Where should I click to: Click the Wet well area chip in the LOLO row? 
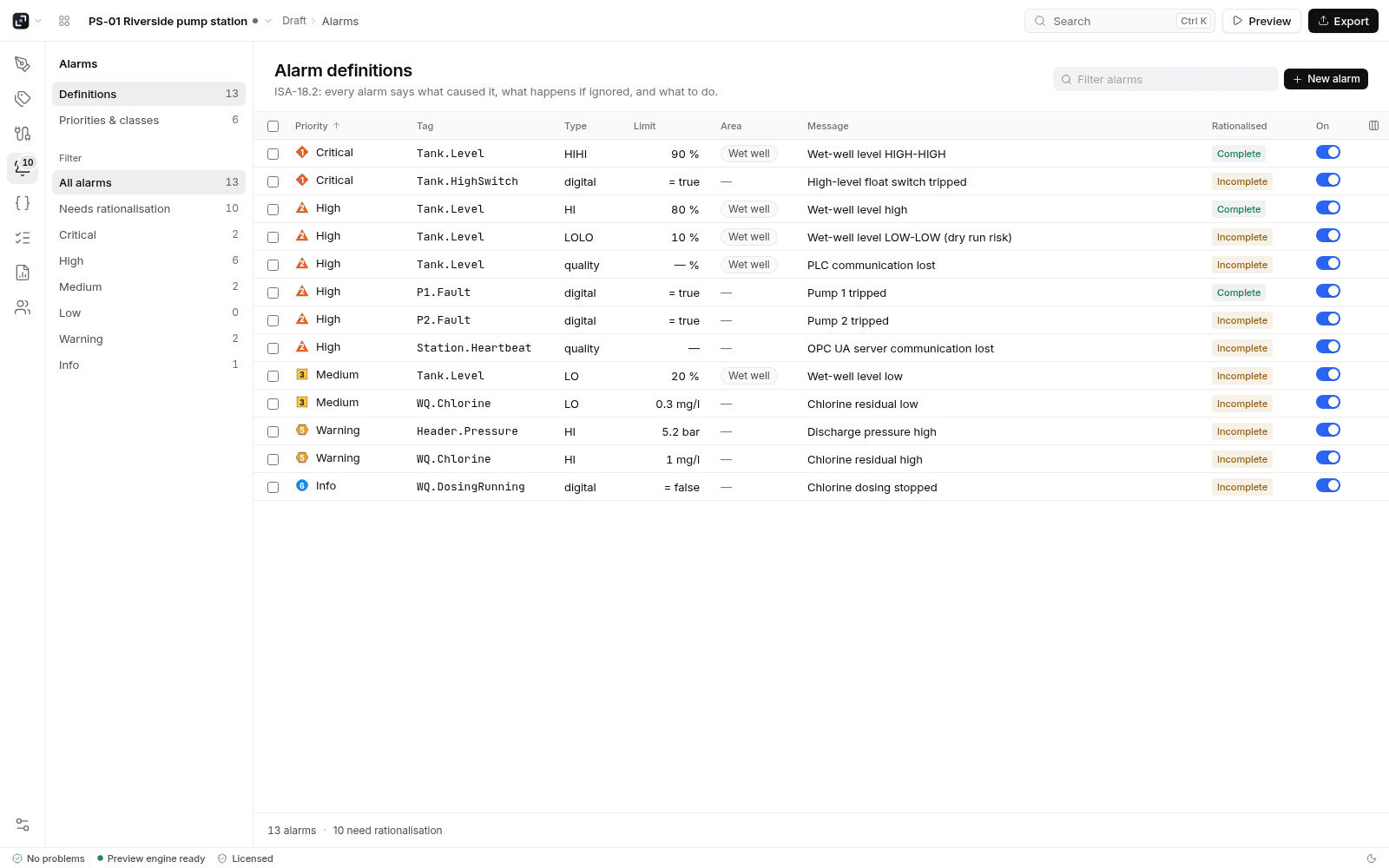(x=748, y=237)
